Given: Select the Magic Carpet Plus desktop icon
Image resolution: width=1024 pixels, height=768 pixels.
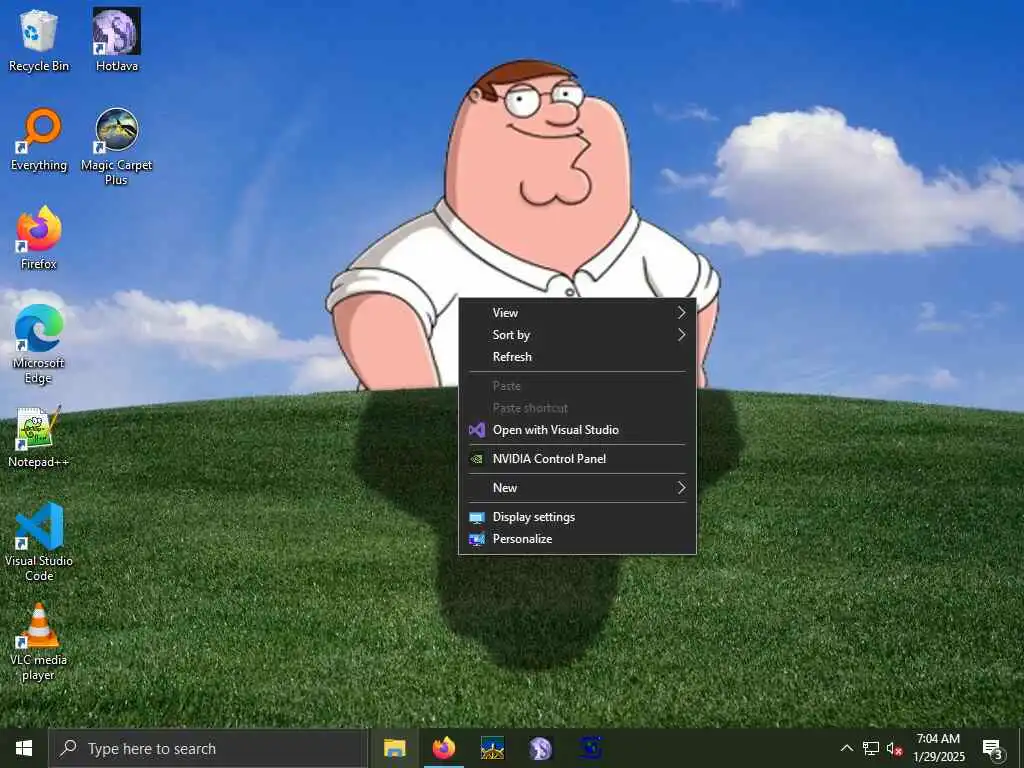Looking at the screenshot, I should 116,146.
